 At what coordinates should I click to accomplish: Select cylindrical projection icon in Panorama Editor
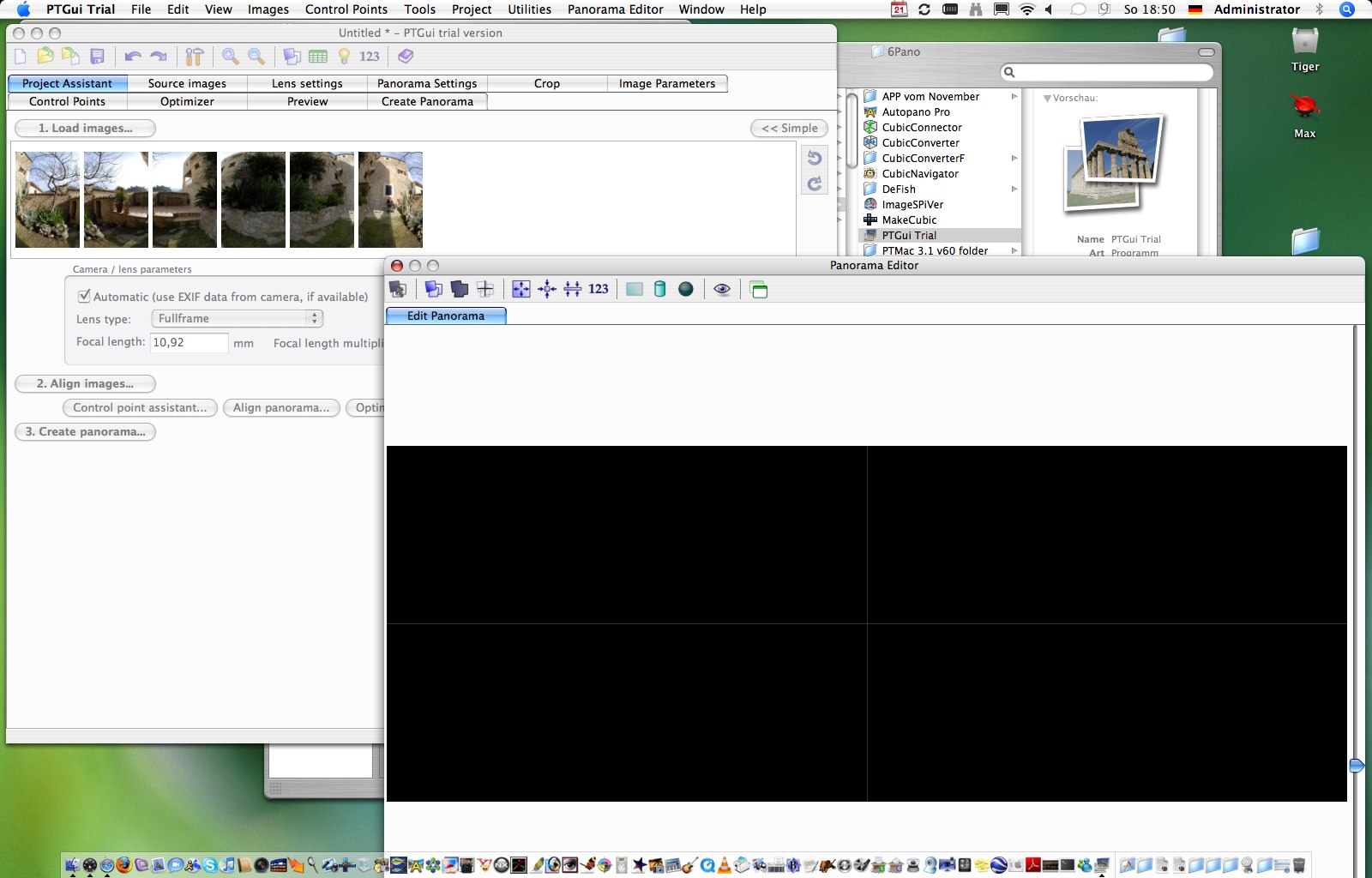(659, 289)
